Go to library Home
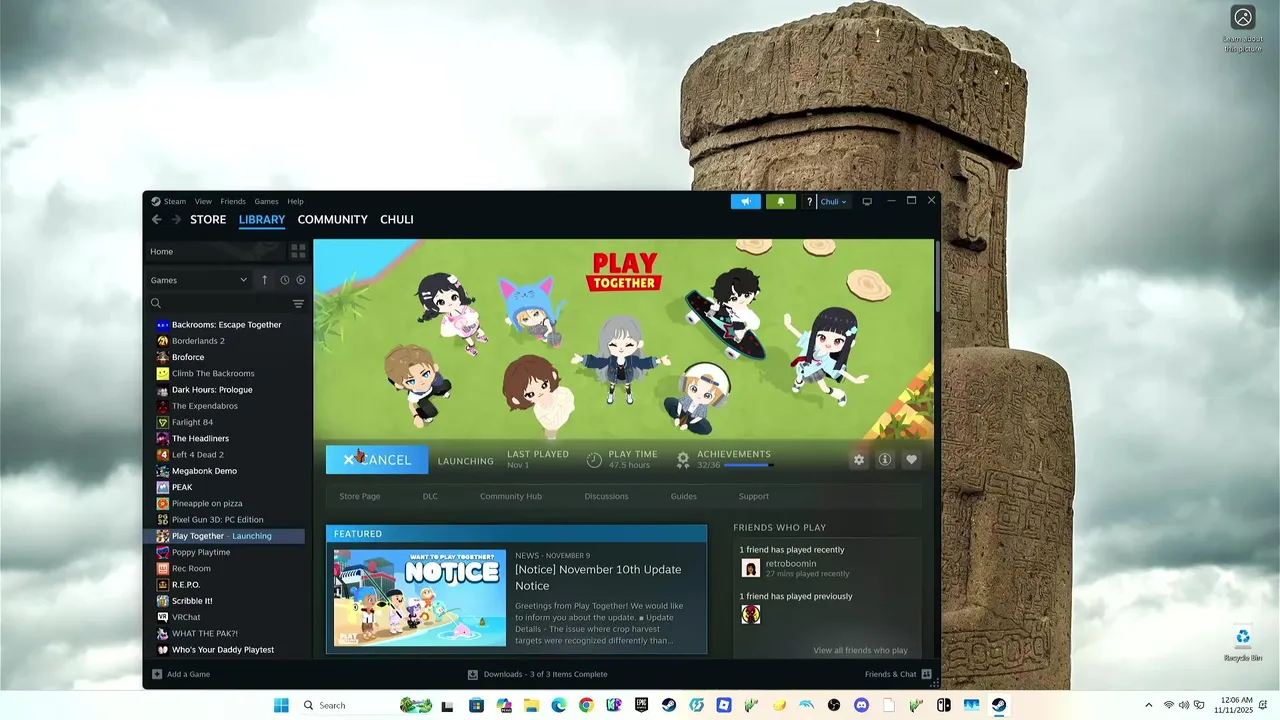1280x720 pixels. 215,251
